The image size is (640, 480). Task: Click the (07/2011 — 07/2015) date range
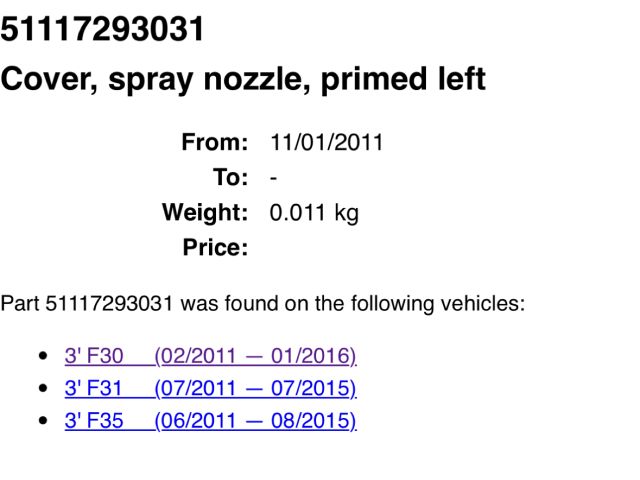(x=255, y=388)
